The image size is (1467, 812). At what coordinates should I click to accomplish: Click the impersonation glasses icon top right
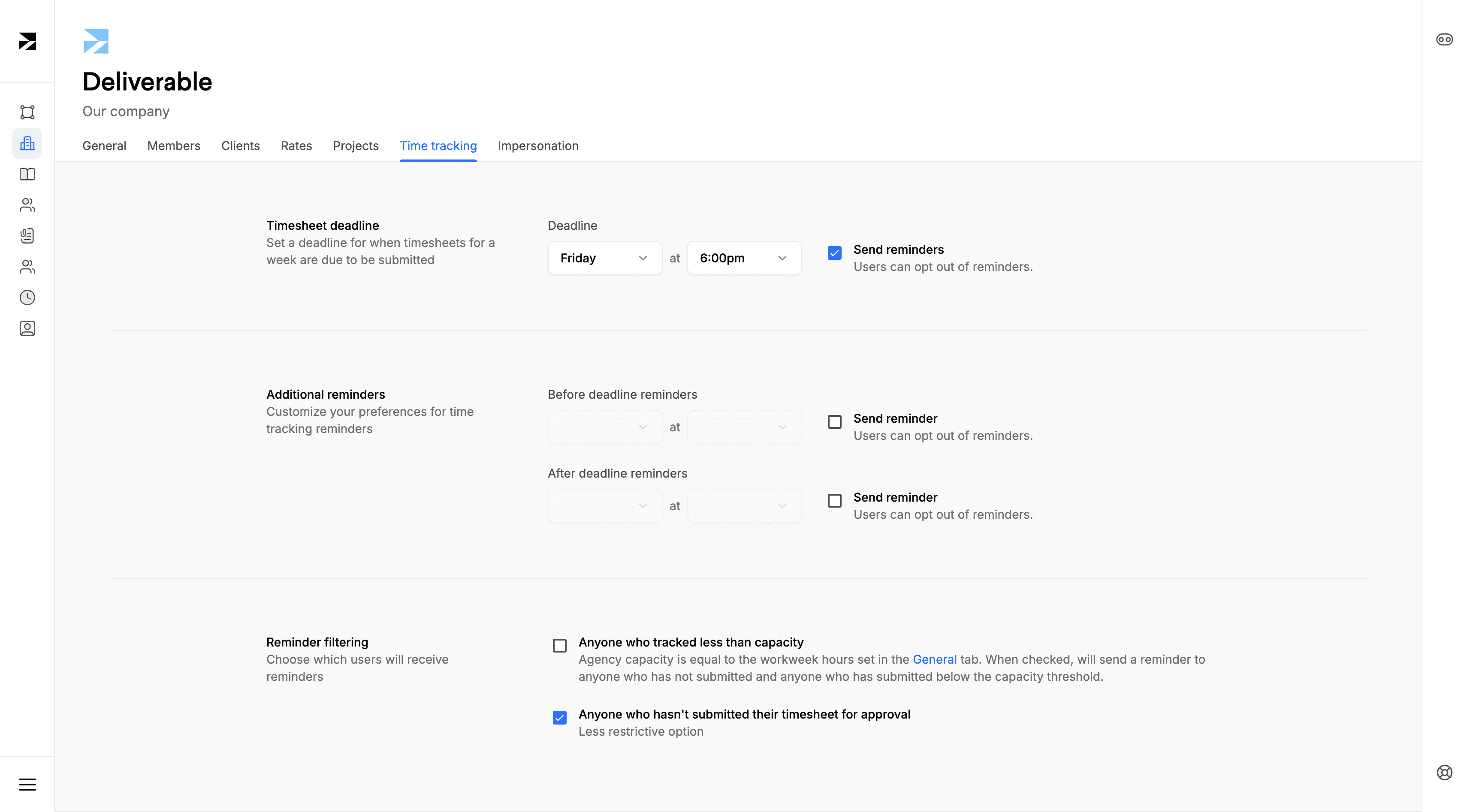tap(1444, 40)
